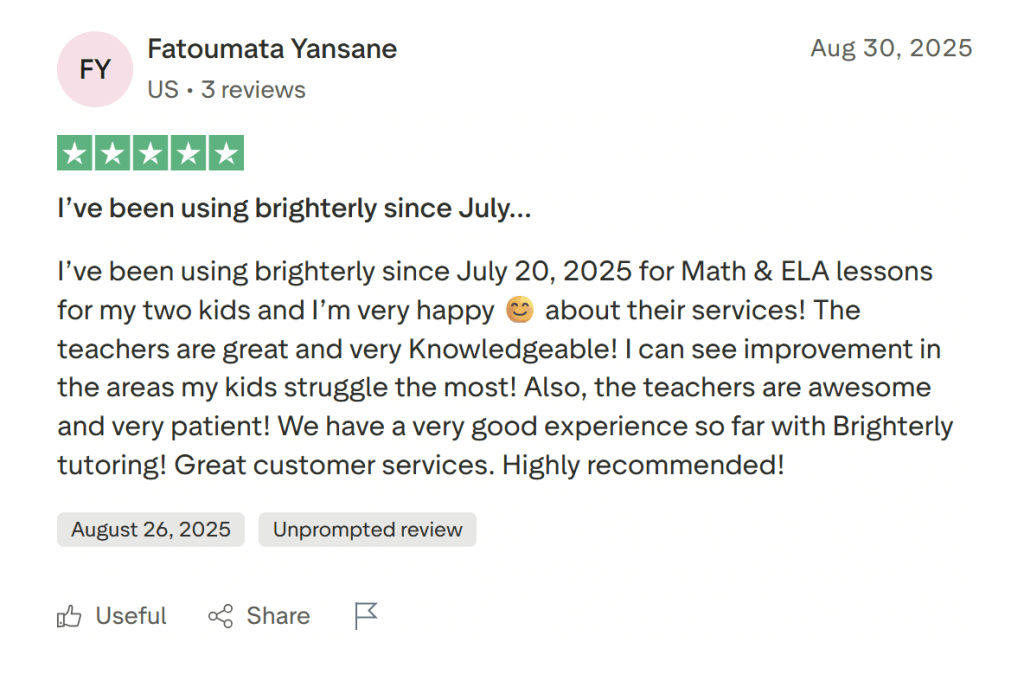This screenshot has height=681, width=1024.
Task: Click the first green star
Action: click(75, 154)
